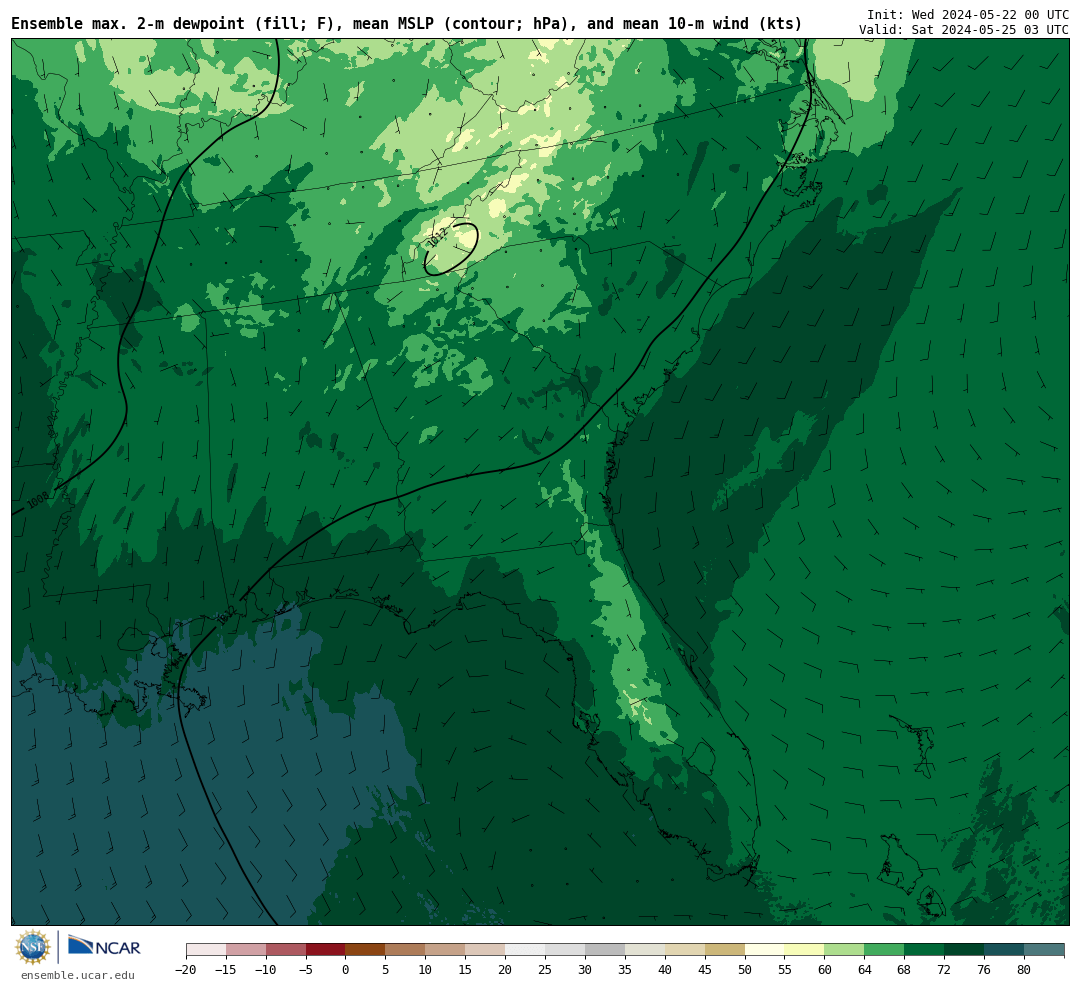Screen dimensions: 1080x988
Task: Click the NCAR logo
Action: (x=104, y=946)
